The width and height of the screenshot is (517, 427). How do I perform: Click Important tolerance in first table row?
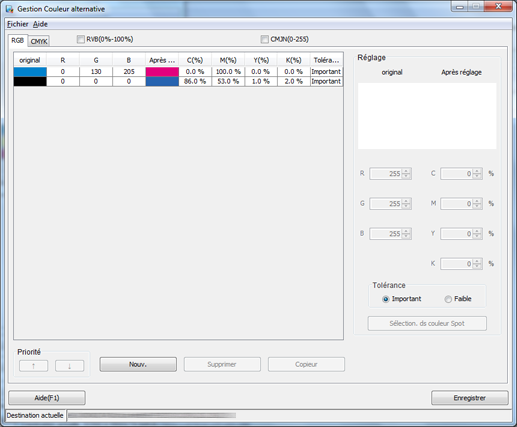(x=327, y=72)
